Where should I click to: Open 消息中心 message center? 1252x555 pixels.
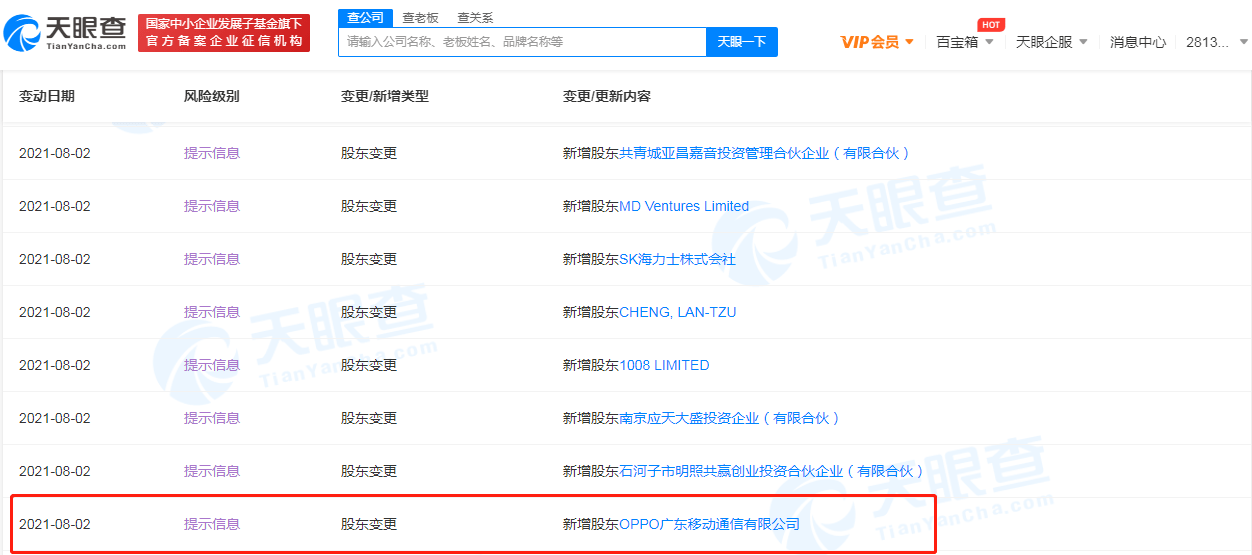[1137, 42]
